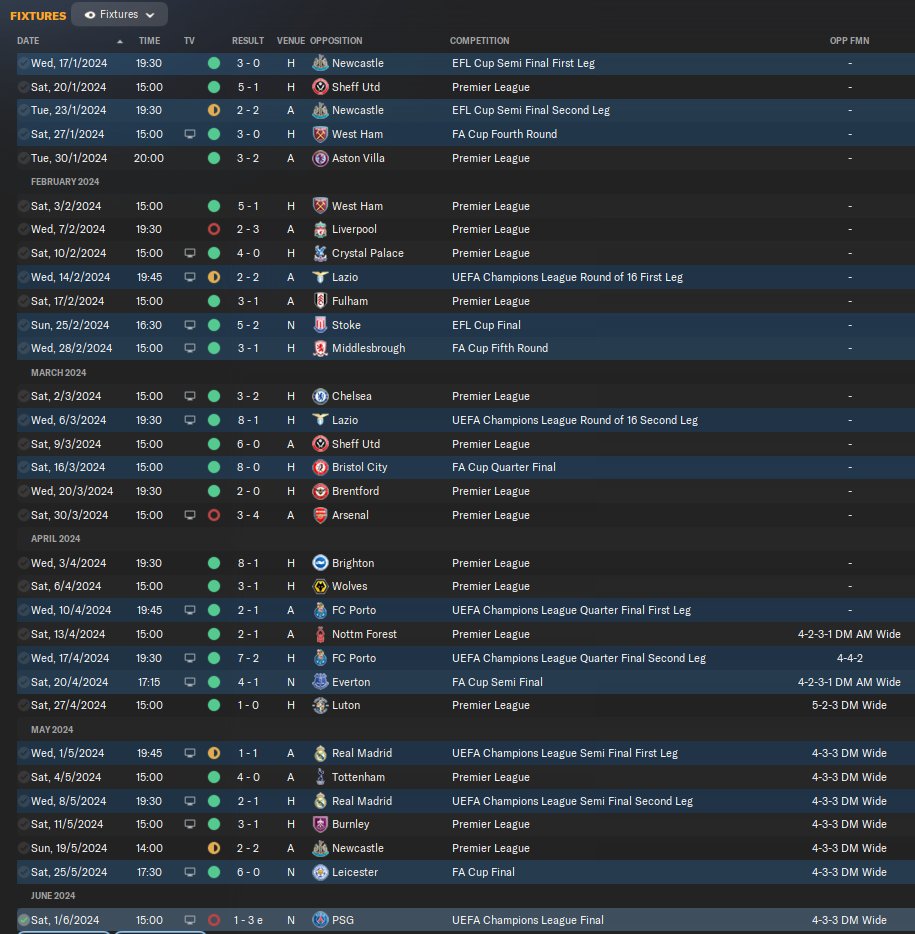Viewport: 915px width, 934px height.
Task: Sort by the OPPOSITION column header
Action: point(336,41)
